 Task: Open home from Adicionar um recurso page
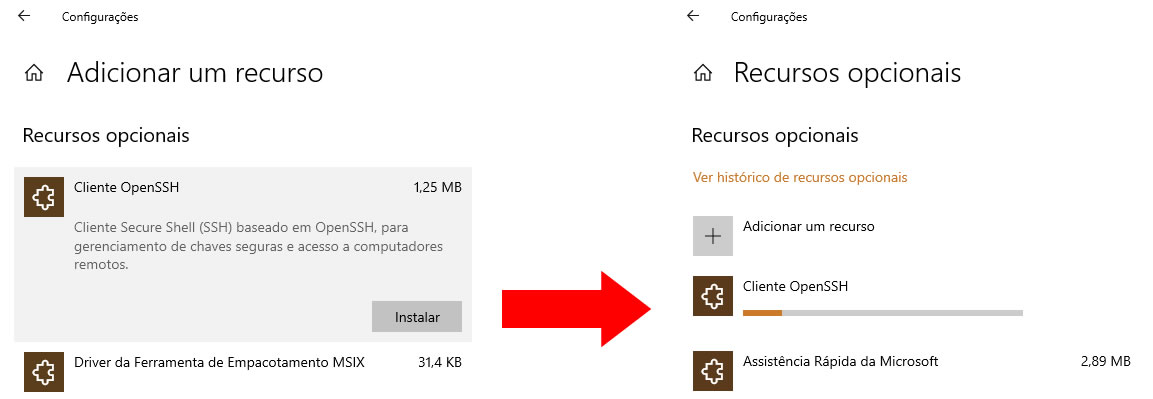[x=34, y=73]
